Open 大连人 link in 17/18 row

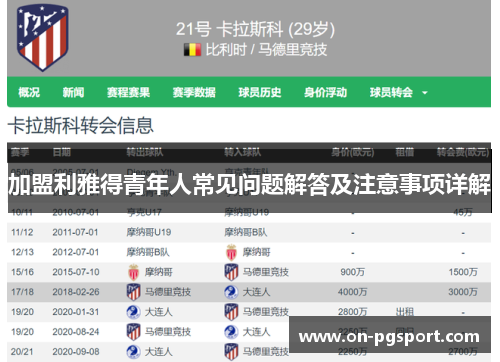pyautogui.click(x=256, y=292)
